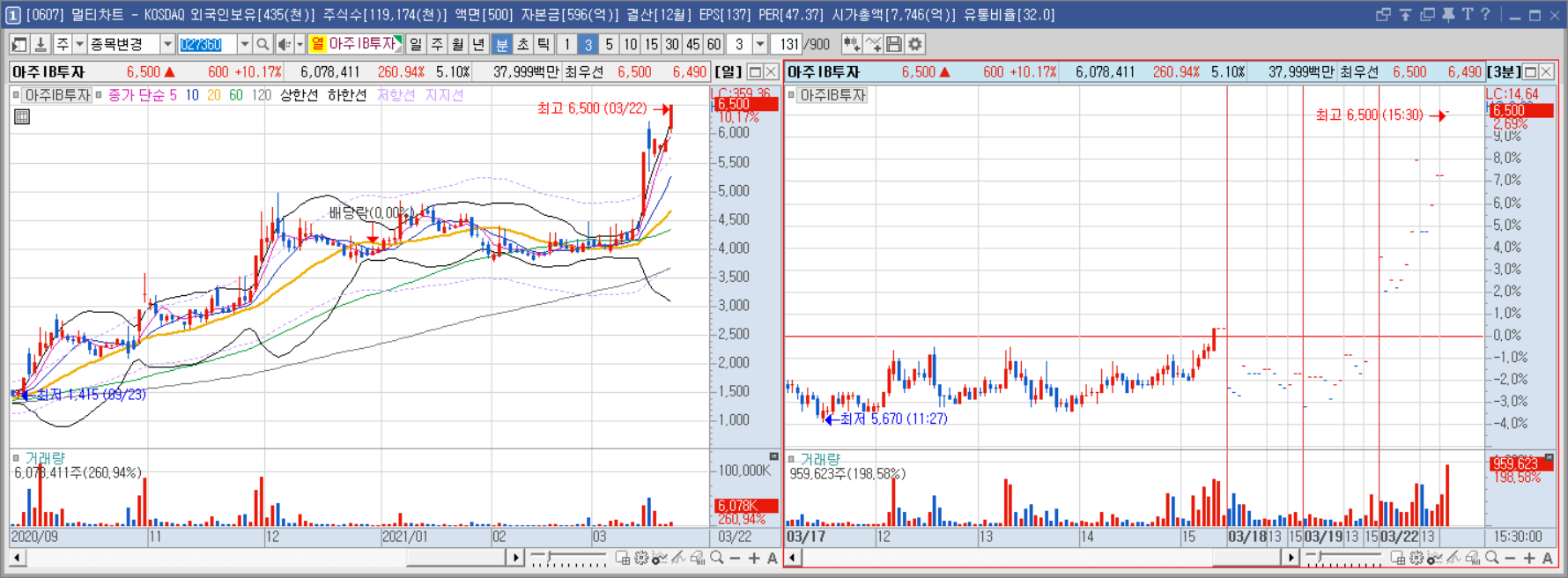The height and width of the screenshot is (578, 1568).
Task: Click the question mark help icon
Action: pyautogui.click(x=1486, y=14)
